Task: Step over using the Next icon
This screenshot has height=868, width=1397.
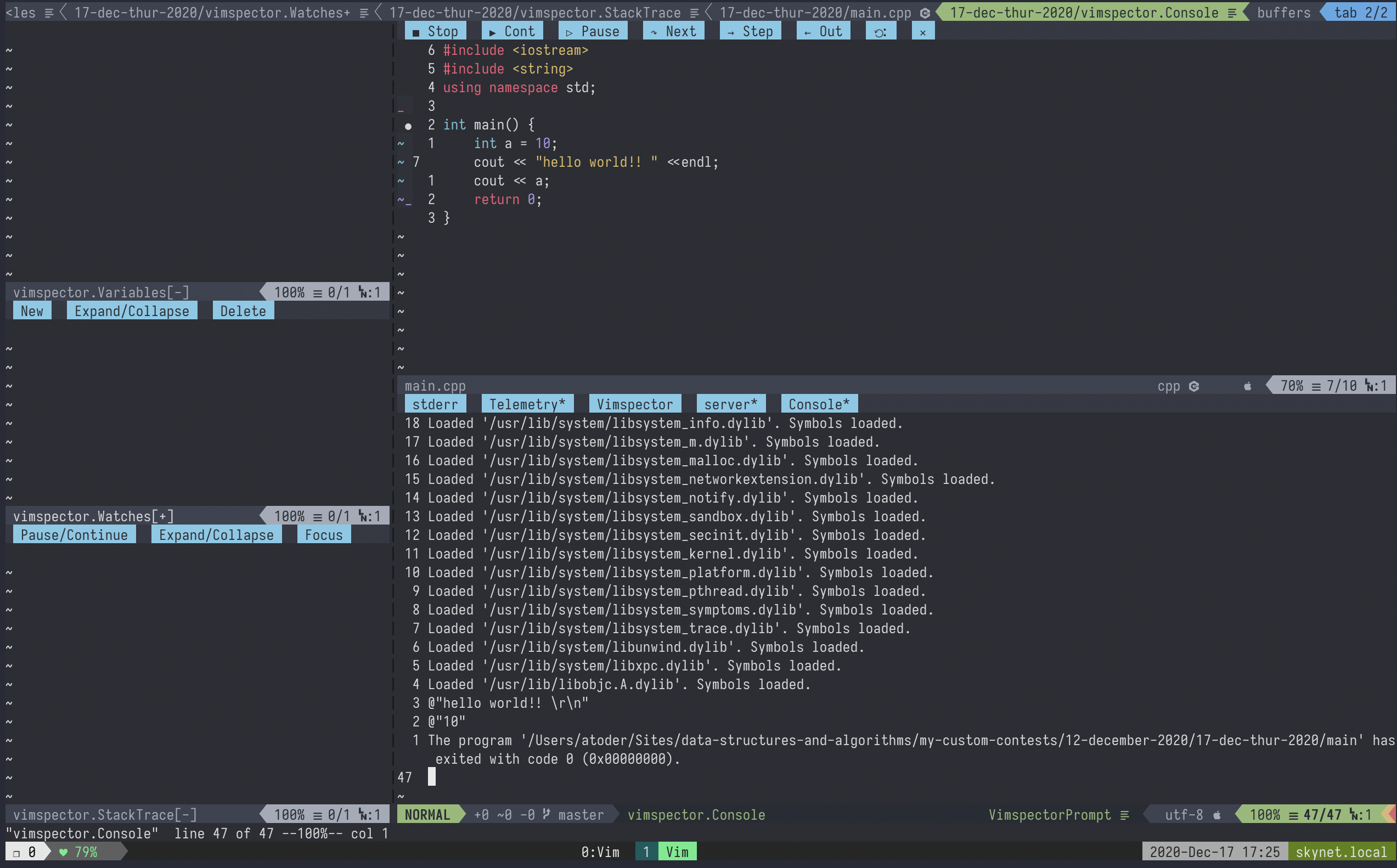Action: coord(673,31)
